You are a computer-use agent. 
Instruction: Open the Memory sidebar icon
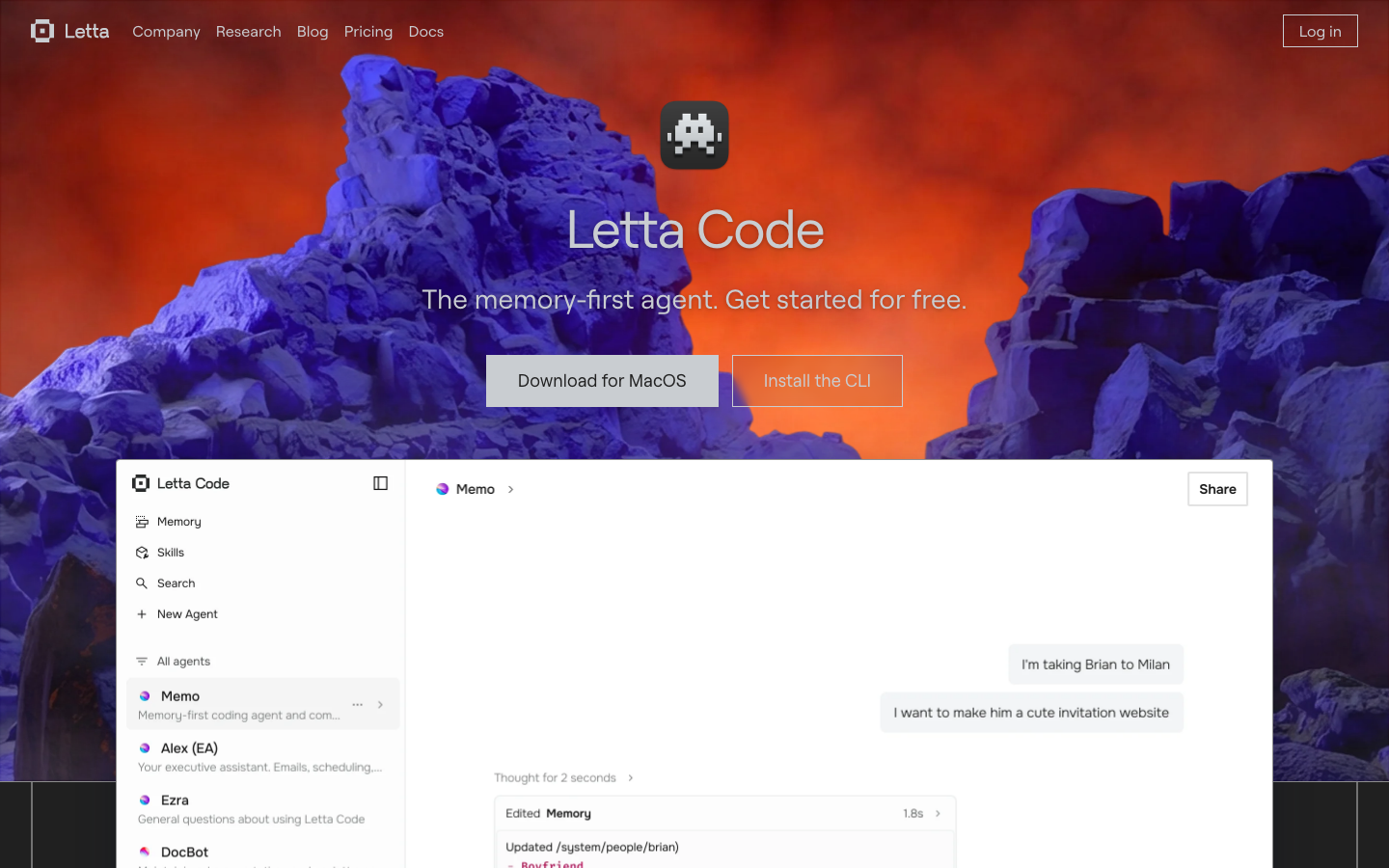click(x=142, y=522)
